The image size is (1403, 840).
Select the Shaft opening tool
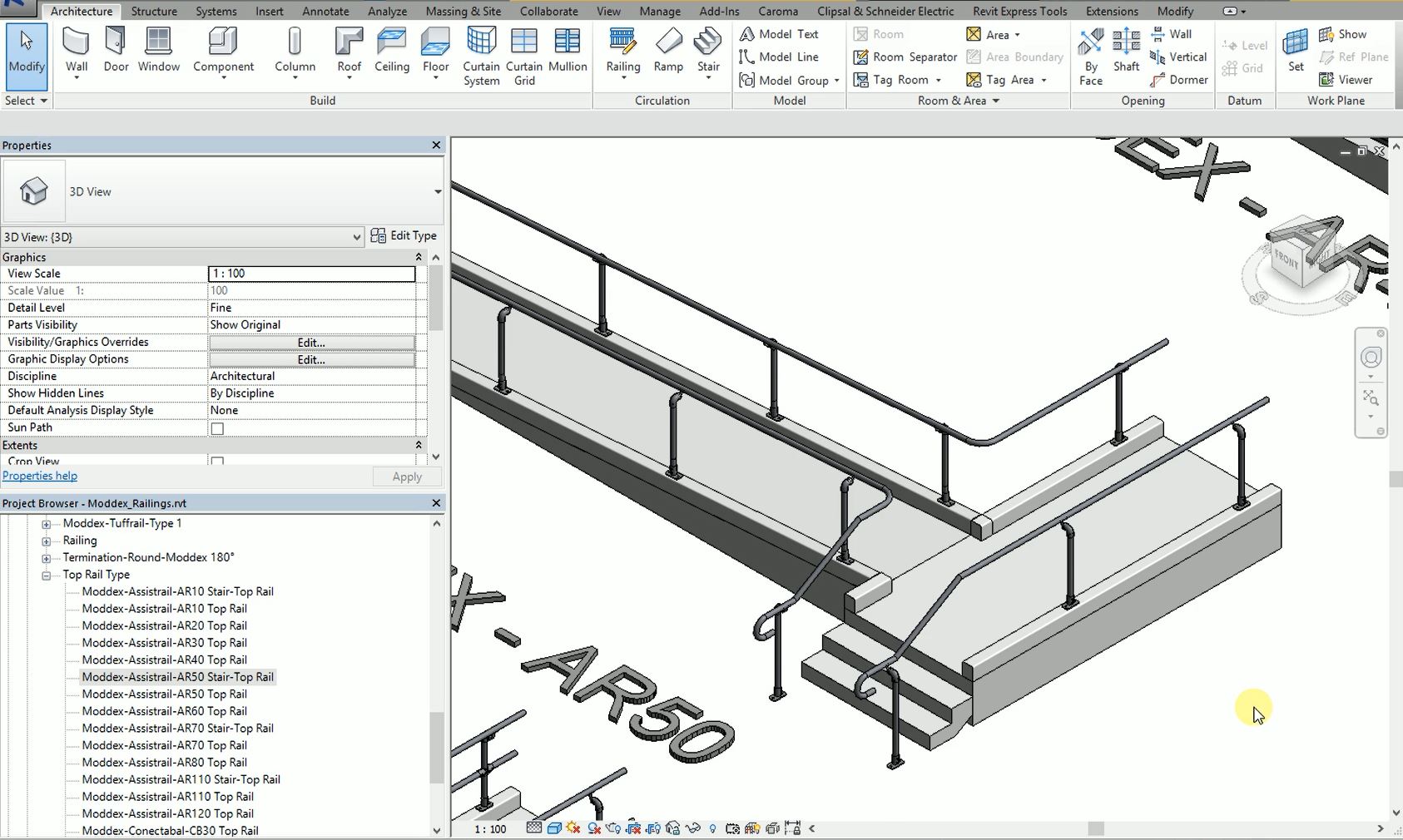point(1126,50)
